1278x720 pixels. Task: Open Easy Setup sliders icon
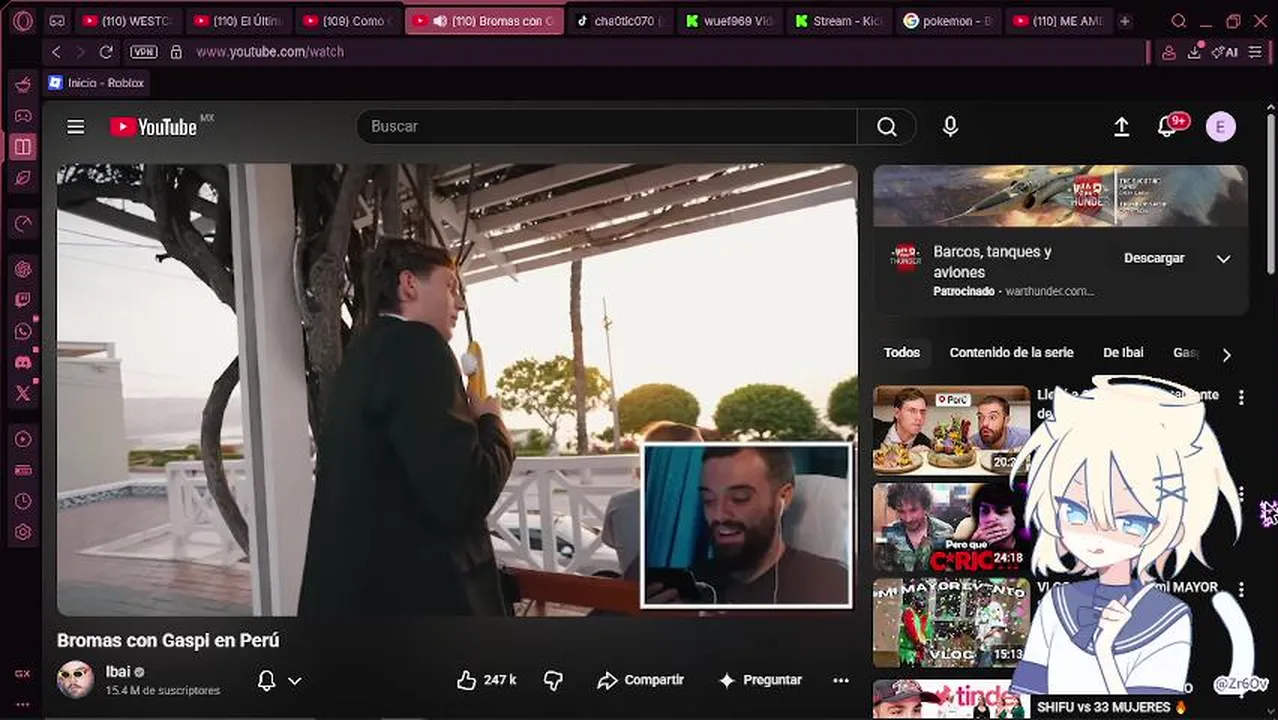point(1255,52)
